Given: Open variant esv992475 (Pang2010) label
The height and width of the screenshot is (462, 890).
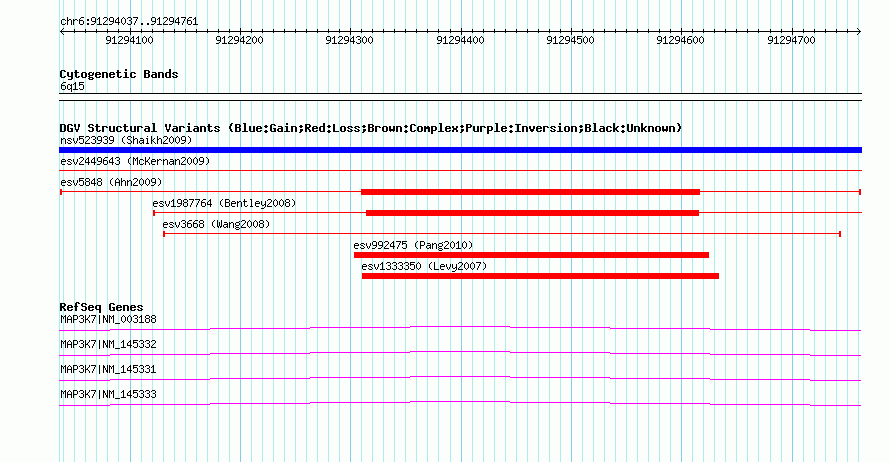Looking at the screenshot, I should click(413, 245).
